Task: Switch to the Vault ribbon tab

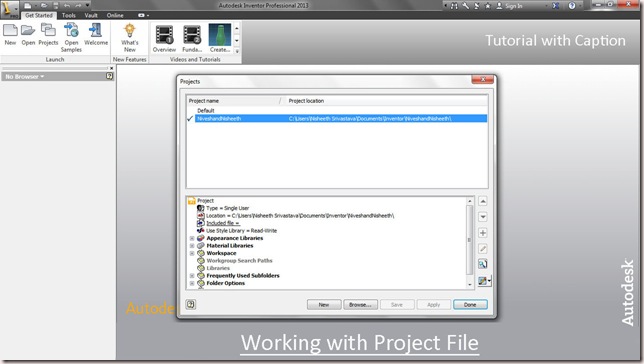Action: (91, 15)
